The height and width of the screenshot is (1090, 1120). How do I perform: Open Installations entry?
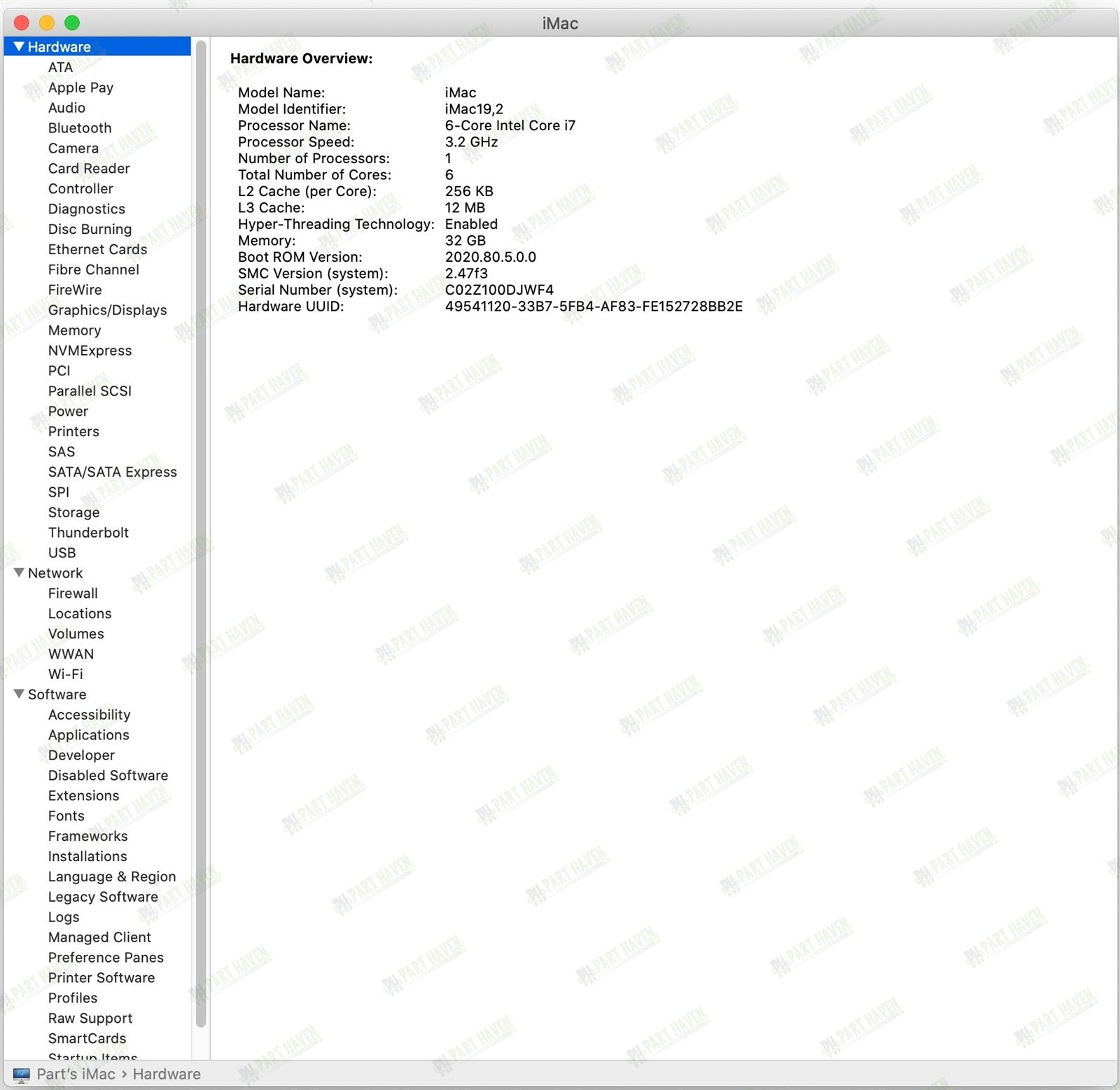click(x=87, y=857)
